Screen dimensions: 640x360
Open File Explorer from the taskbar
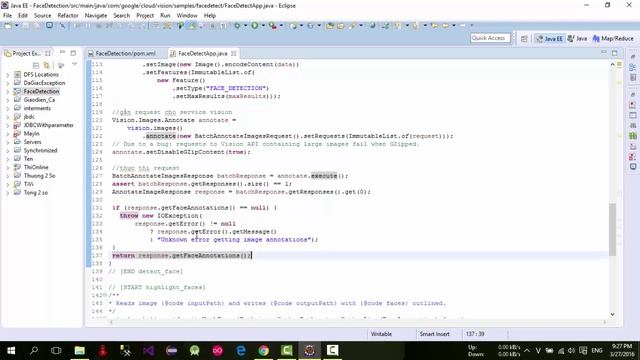click(x=80, y=350)
